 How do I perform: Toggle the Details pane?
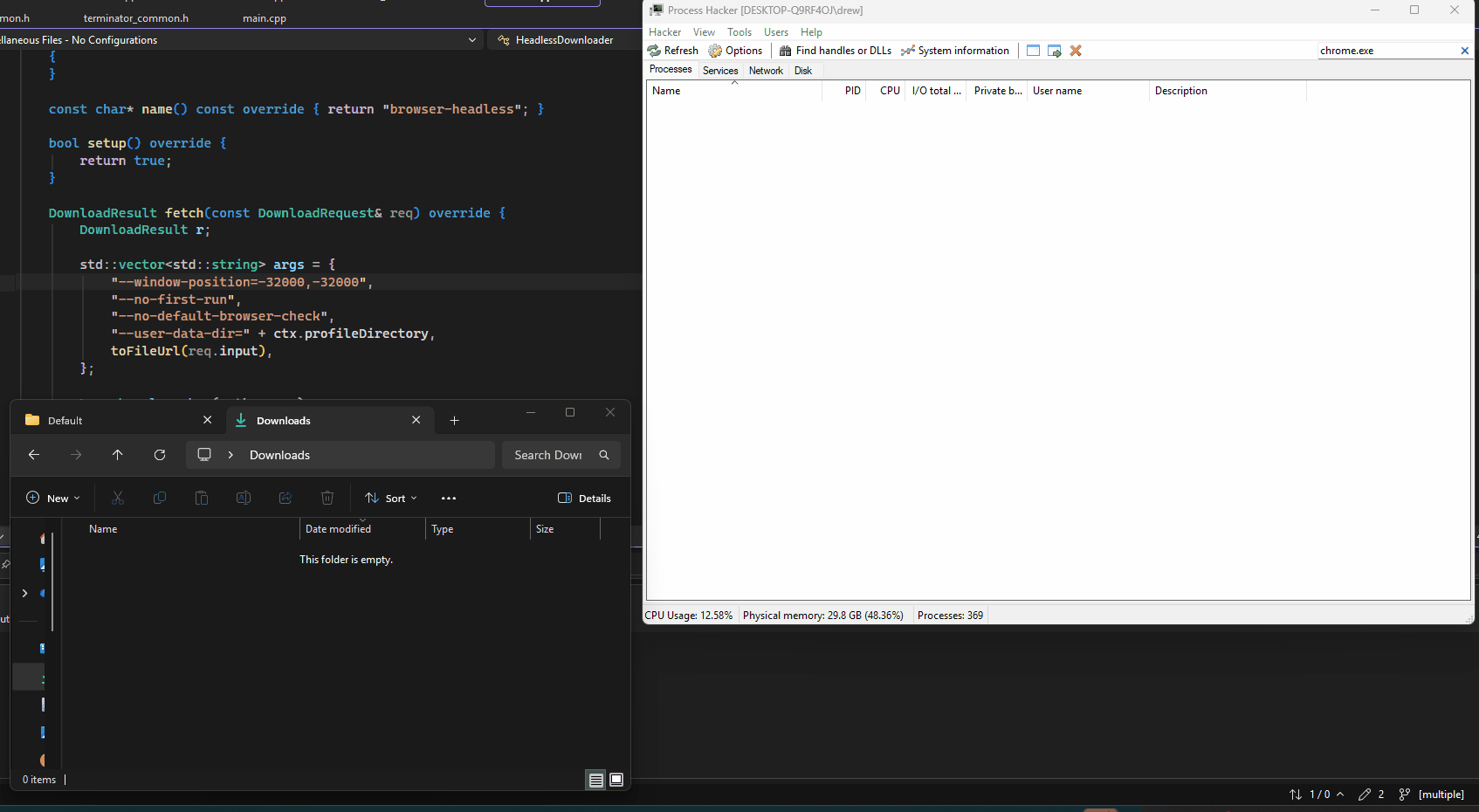pos(584,498)
